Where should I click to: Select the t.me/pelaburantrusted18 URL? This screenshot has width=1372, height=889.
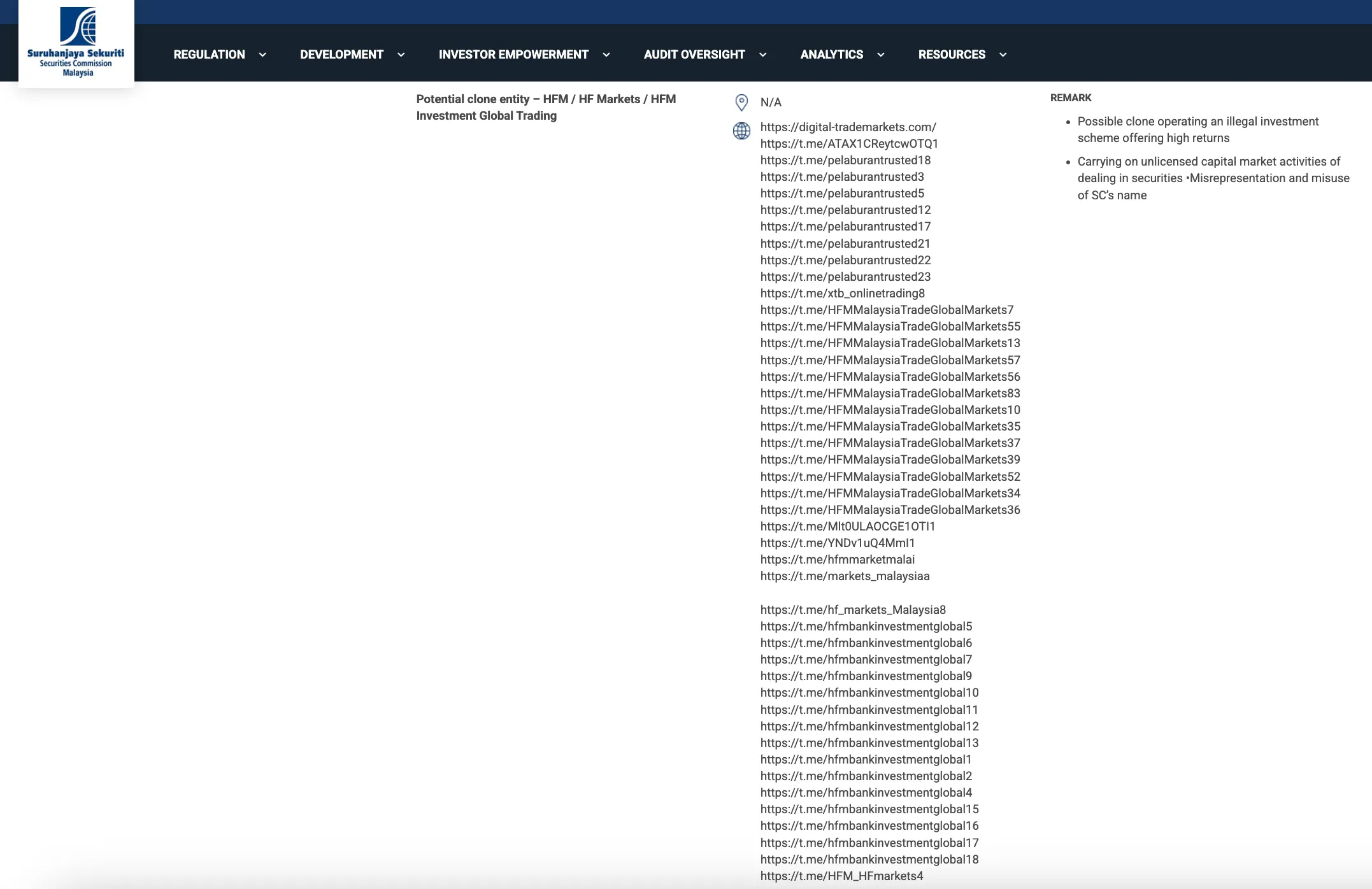point(846,160)
